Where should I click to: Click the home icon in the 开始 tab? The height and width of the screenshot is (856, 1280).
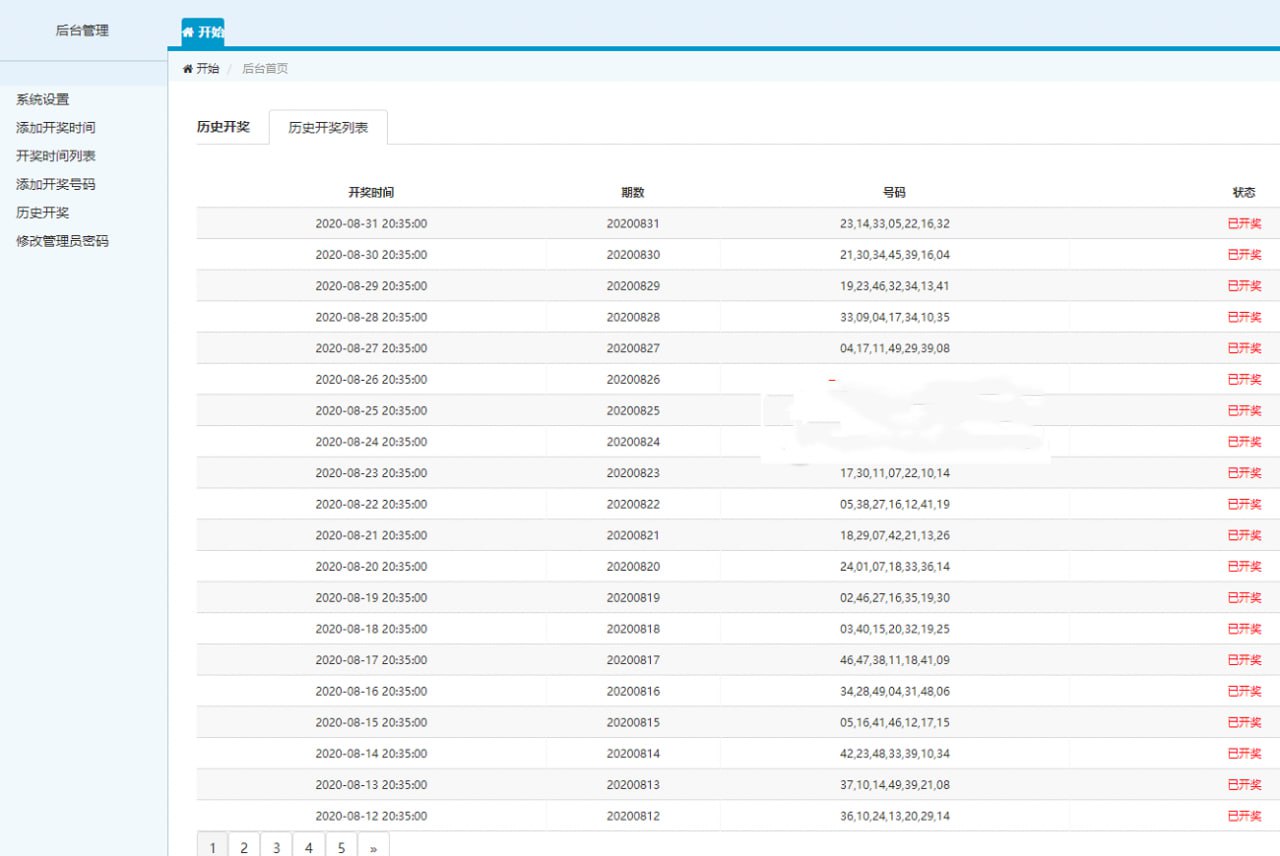(188, 32)
